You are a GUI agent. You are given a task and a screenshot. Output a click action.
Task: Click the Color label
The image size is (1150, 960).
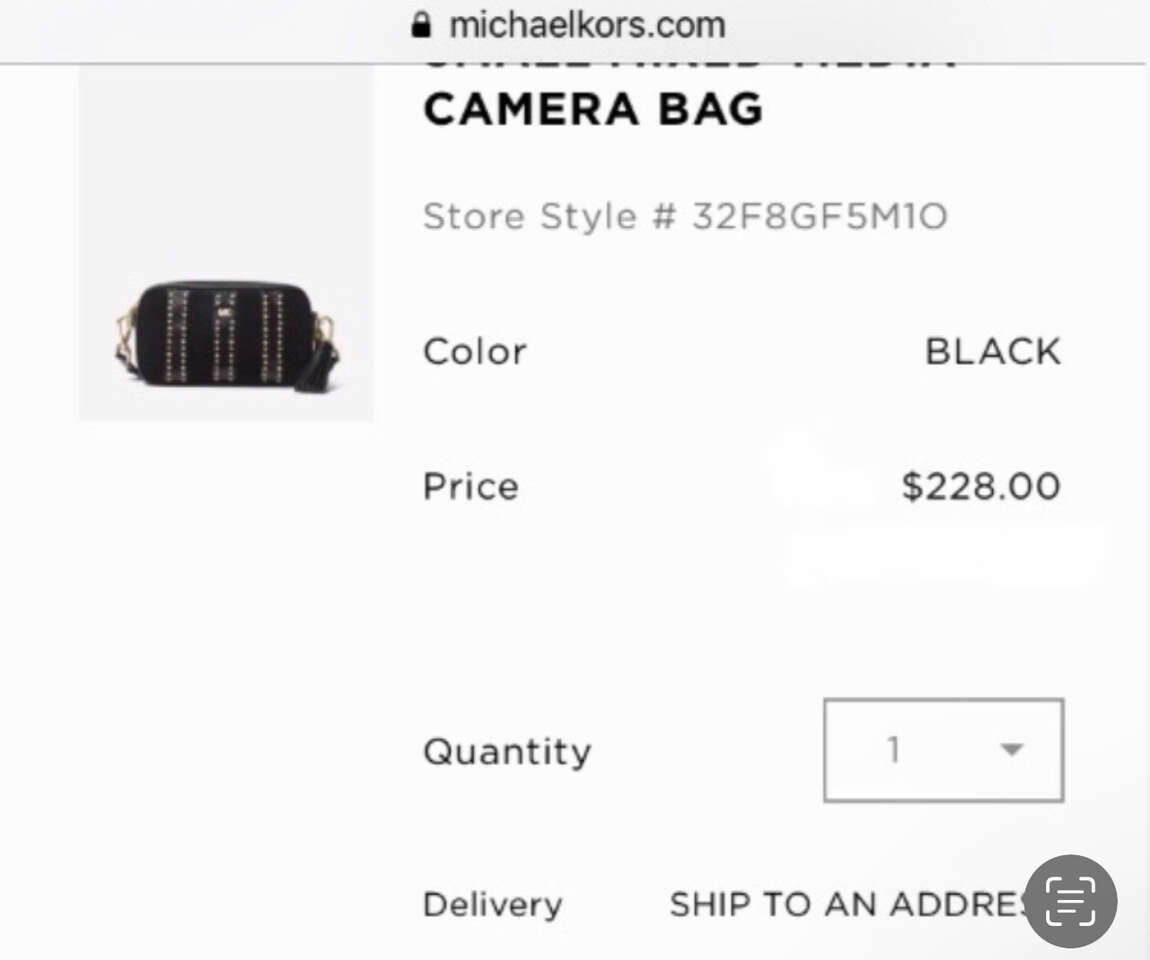point(474,352)
